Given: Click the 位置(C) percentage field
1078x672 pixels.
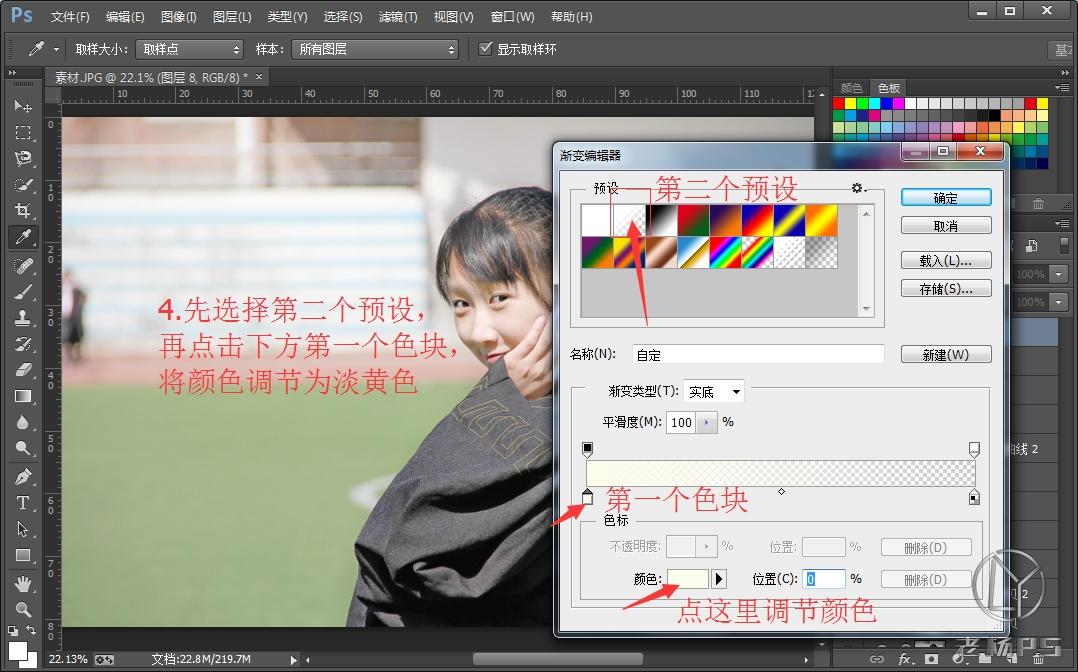Looking at the screenshot, I should (x=824, y=578).
